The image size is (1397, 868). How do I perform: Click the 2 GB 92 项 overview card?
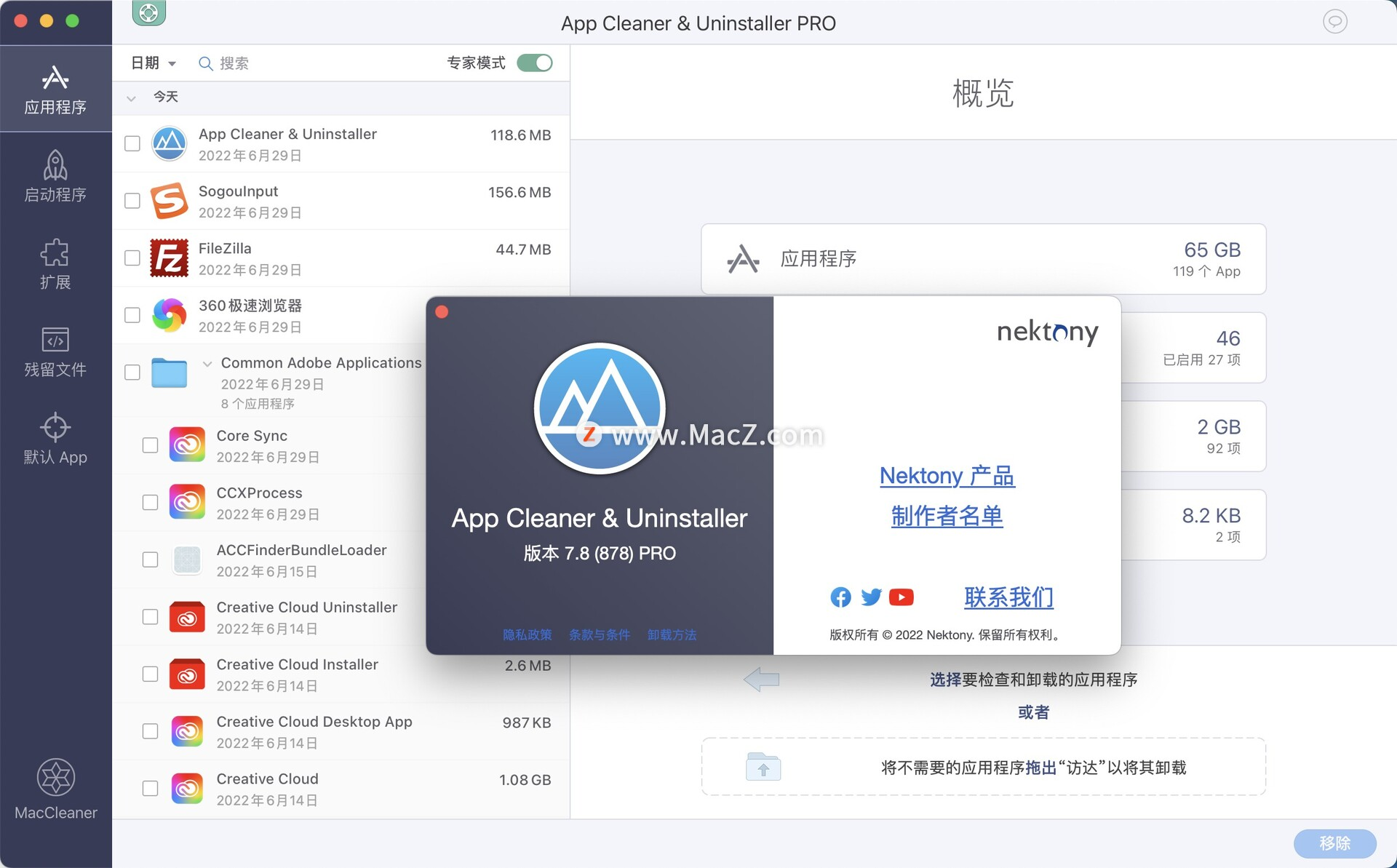point(1193,437)
